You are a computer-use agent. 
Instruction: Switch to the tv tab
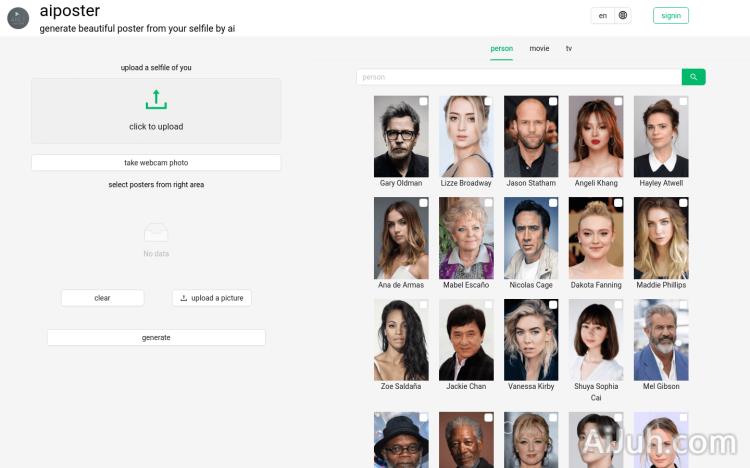click(x=569, y=48)
